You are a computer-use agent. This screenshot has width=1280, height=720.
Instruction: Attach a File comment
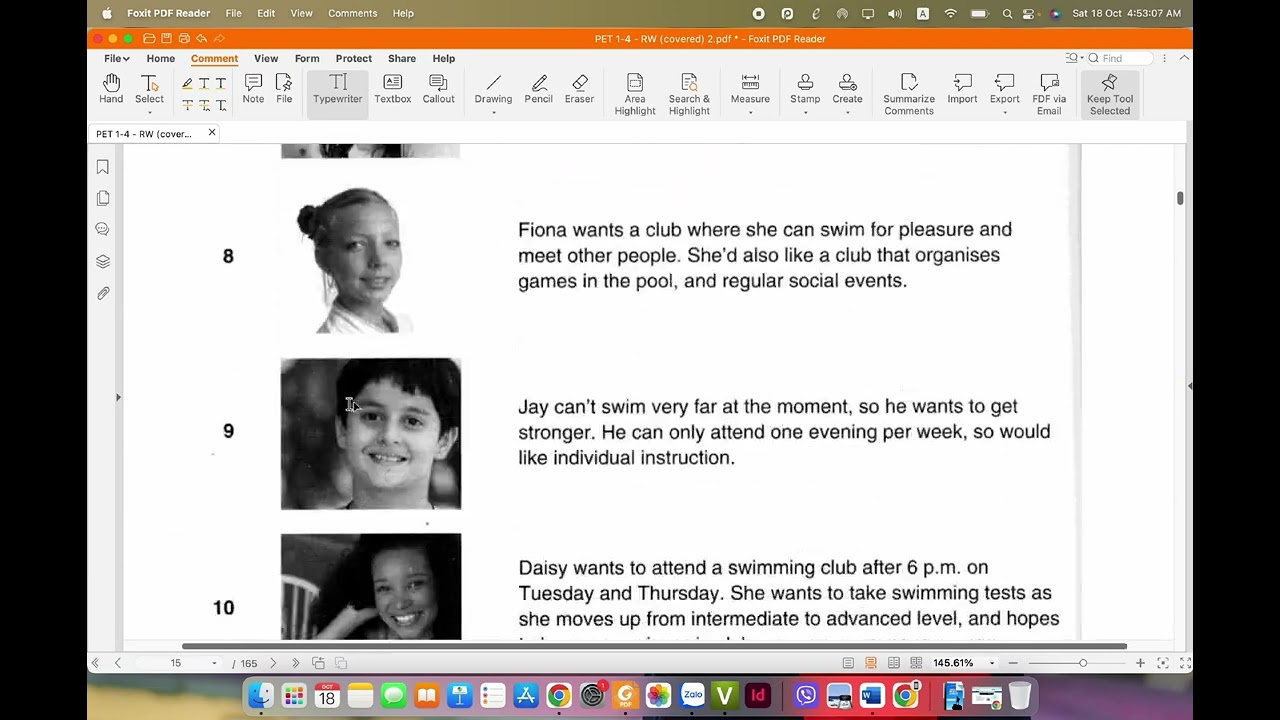[284, 89]
